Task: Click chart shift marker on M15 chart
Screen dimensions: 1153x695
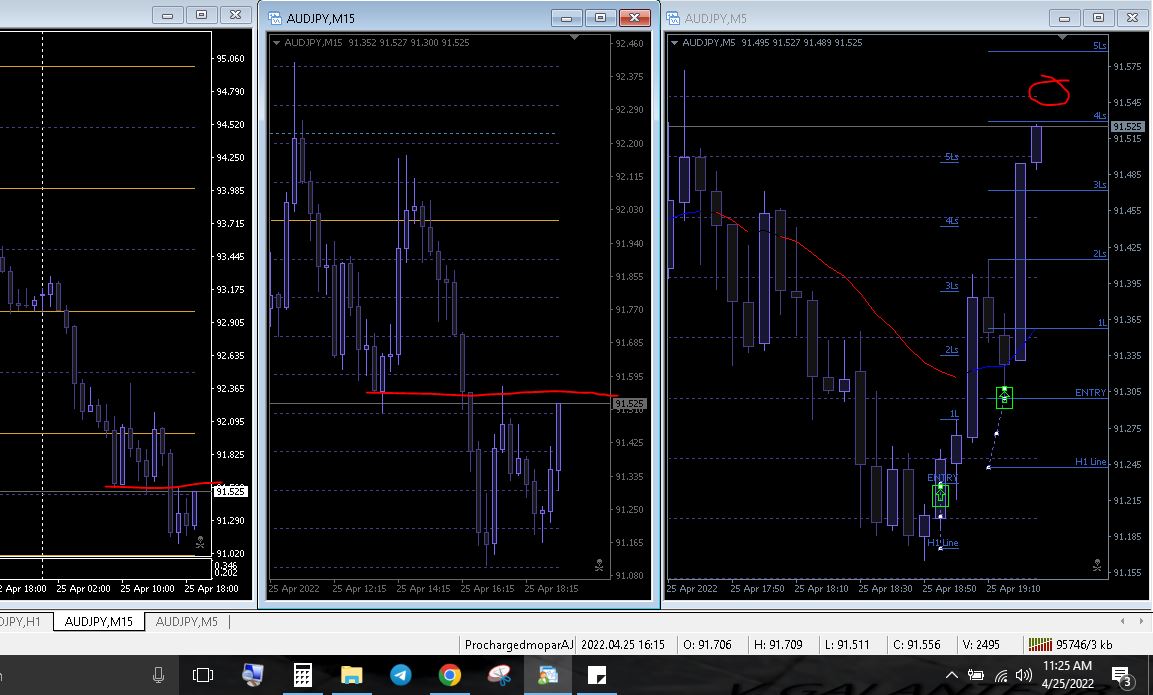Action: [574, 37]
